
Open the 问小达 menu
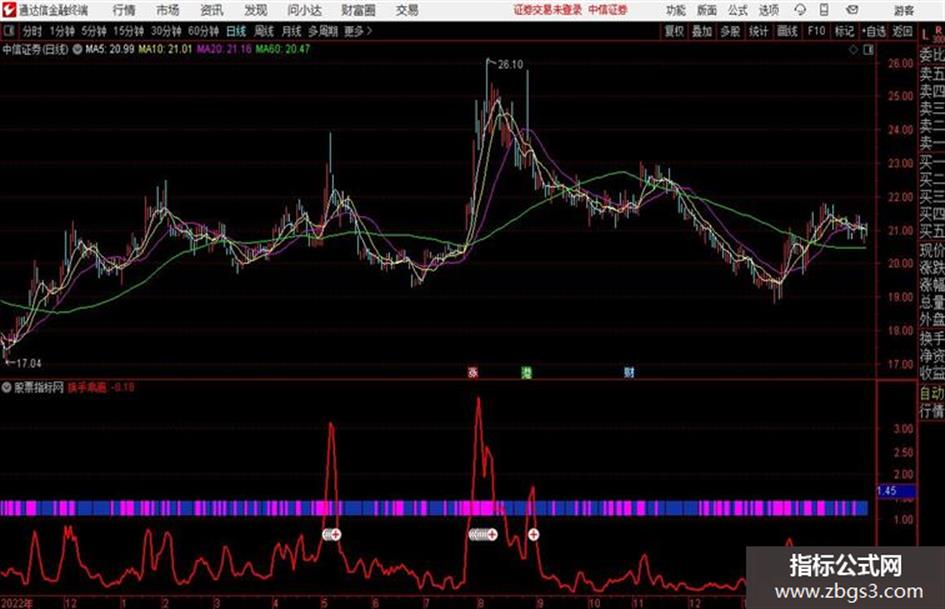coord(304,10)
